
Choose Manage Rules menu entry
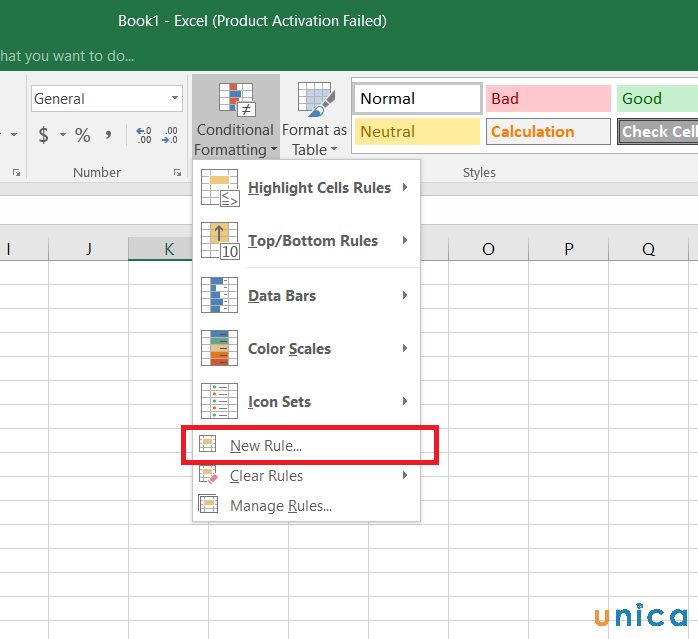[280, 506]
